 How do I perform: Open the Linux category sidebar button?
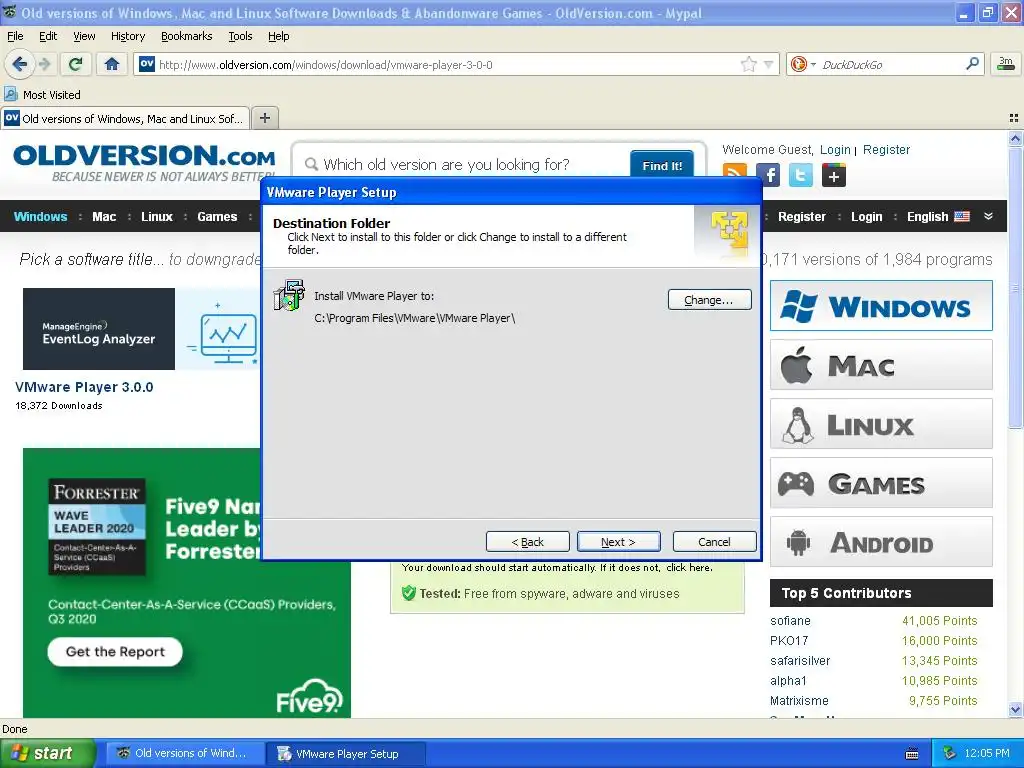pyautogui.click(x=881, y=424)
